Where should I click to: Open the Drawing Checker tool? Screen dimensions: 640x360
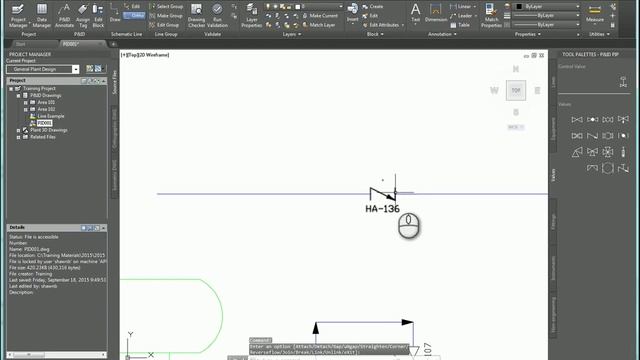196,16
